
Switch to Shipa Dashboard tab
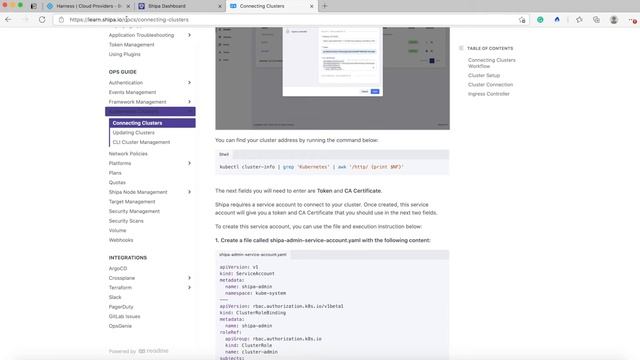coord(180,6)
